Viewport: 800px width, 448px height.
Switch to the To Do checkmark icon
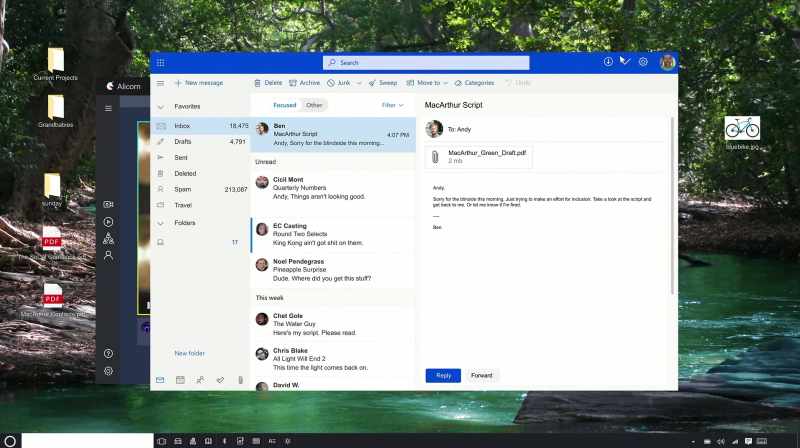tap(220, 380)
